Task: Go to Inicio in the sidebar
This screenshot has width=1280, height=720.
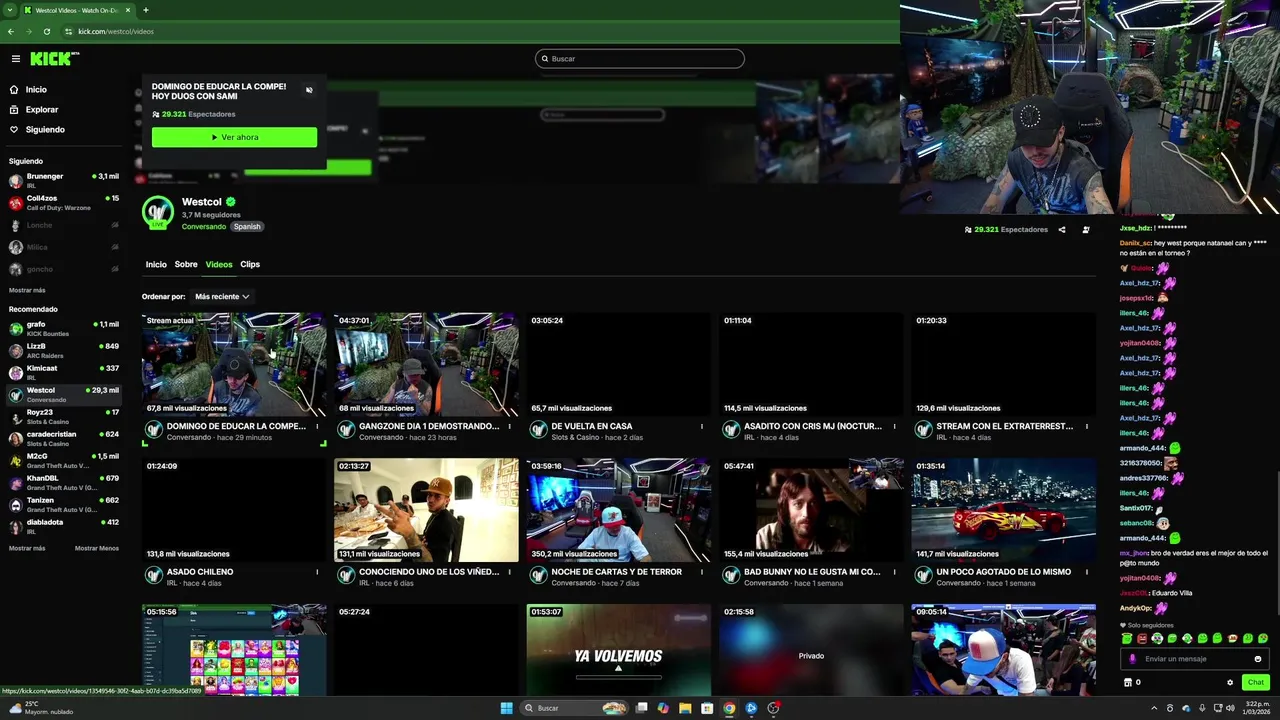Action: pyautogui.click(x=36, y=89)
